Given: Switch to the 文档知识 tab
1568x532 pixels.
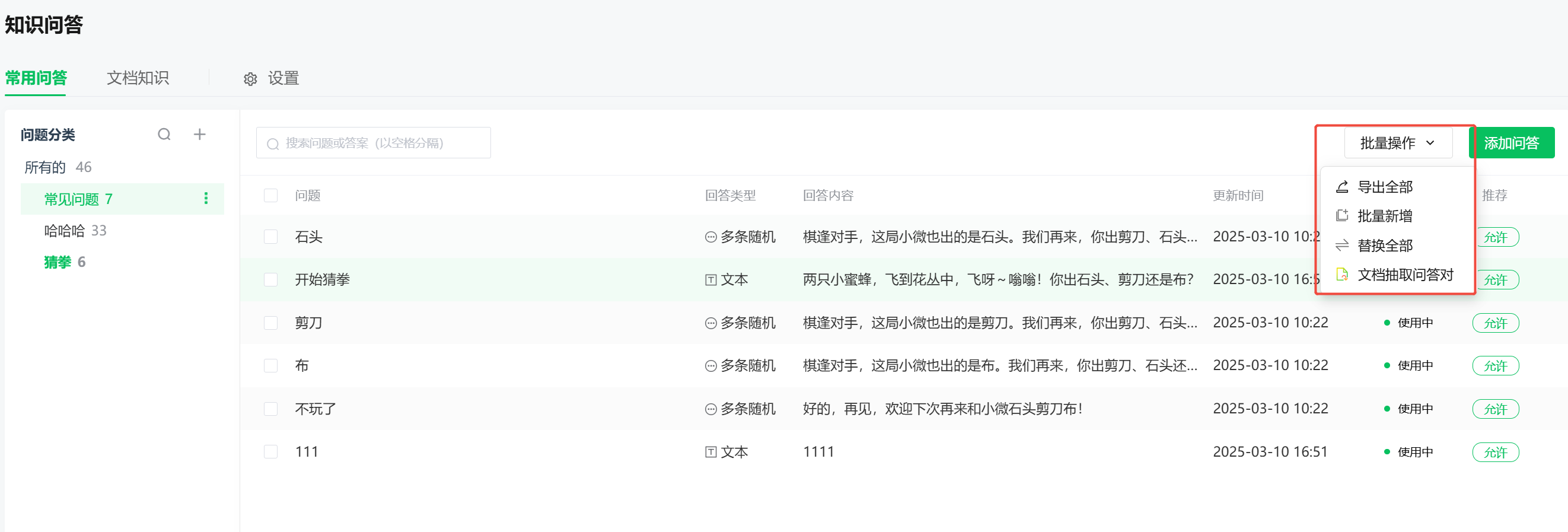Looking at the screenshot, I should pos(138,78).
